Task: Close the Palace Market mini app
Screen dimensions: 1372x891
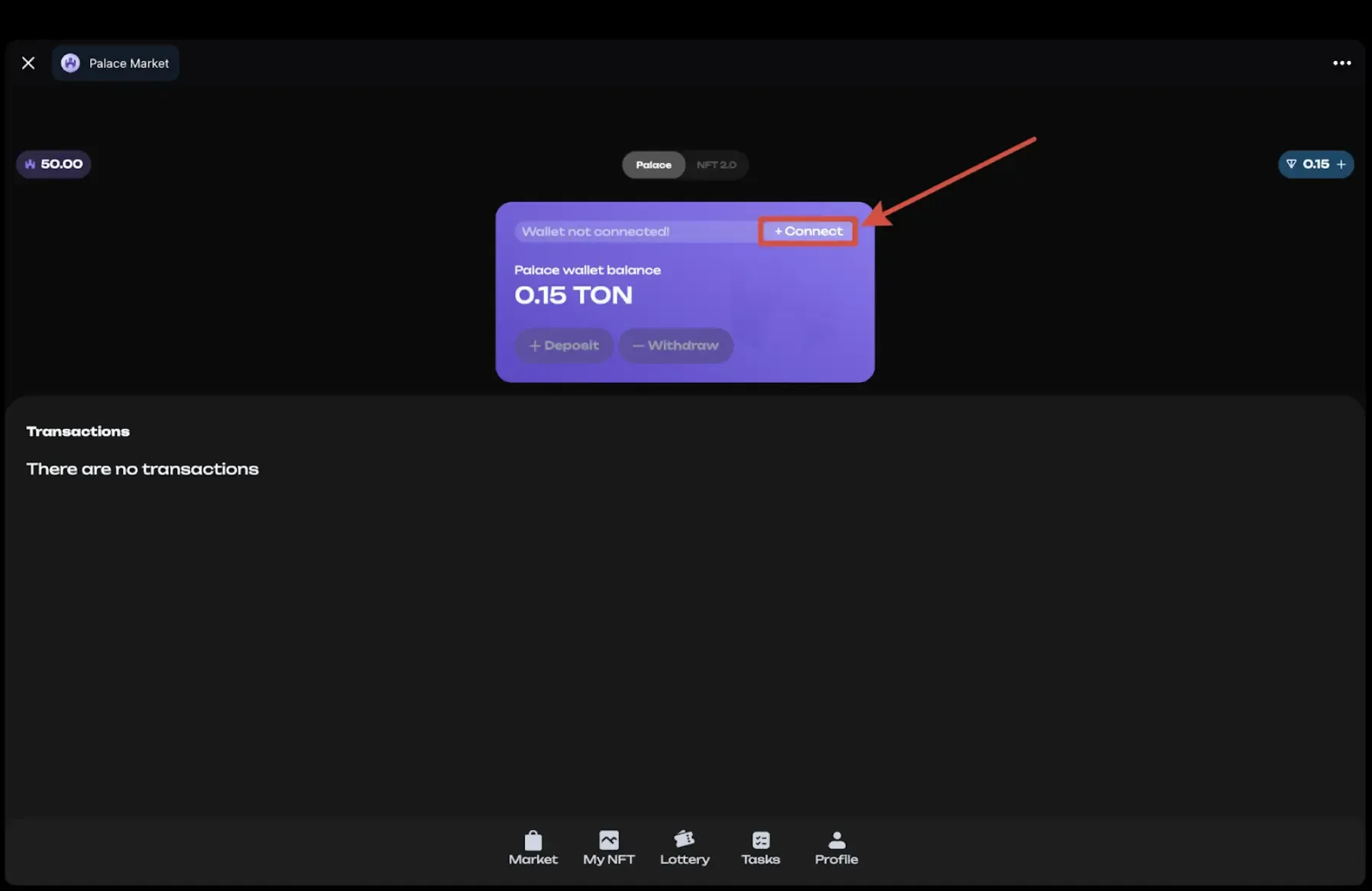Action: 28,63
